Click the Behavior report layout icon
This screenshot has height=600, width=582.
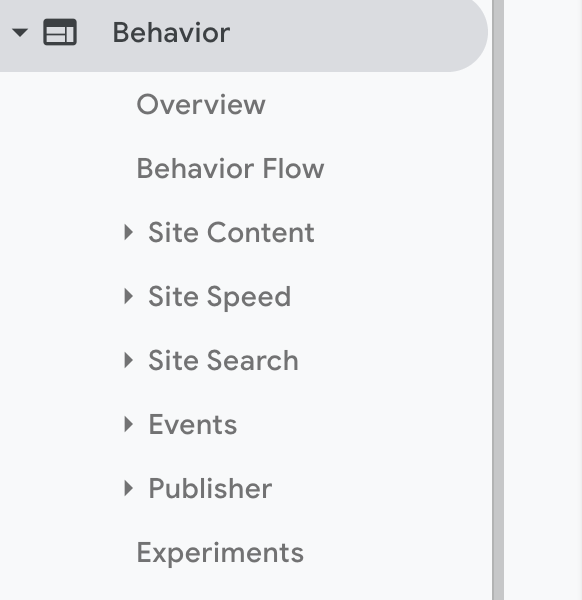click(x=60, y=32)
